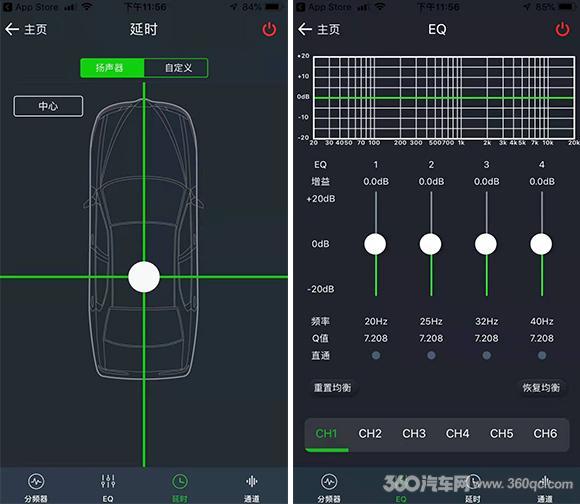
Task: Tap the red power icon on delay screen
Action: pos(269,29)
